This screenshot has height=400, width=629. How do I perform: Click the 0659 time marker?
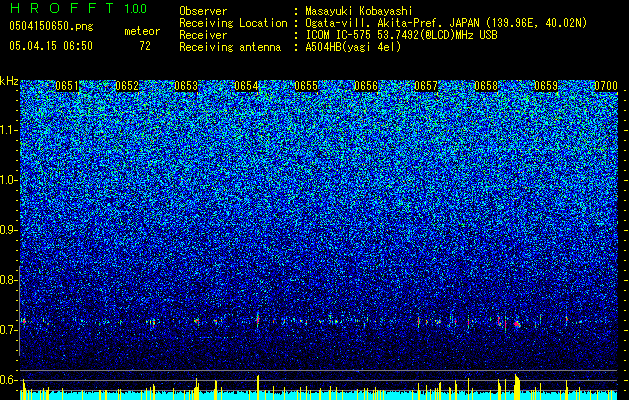546,86
